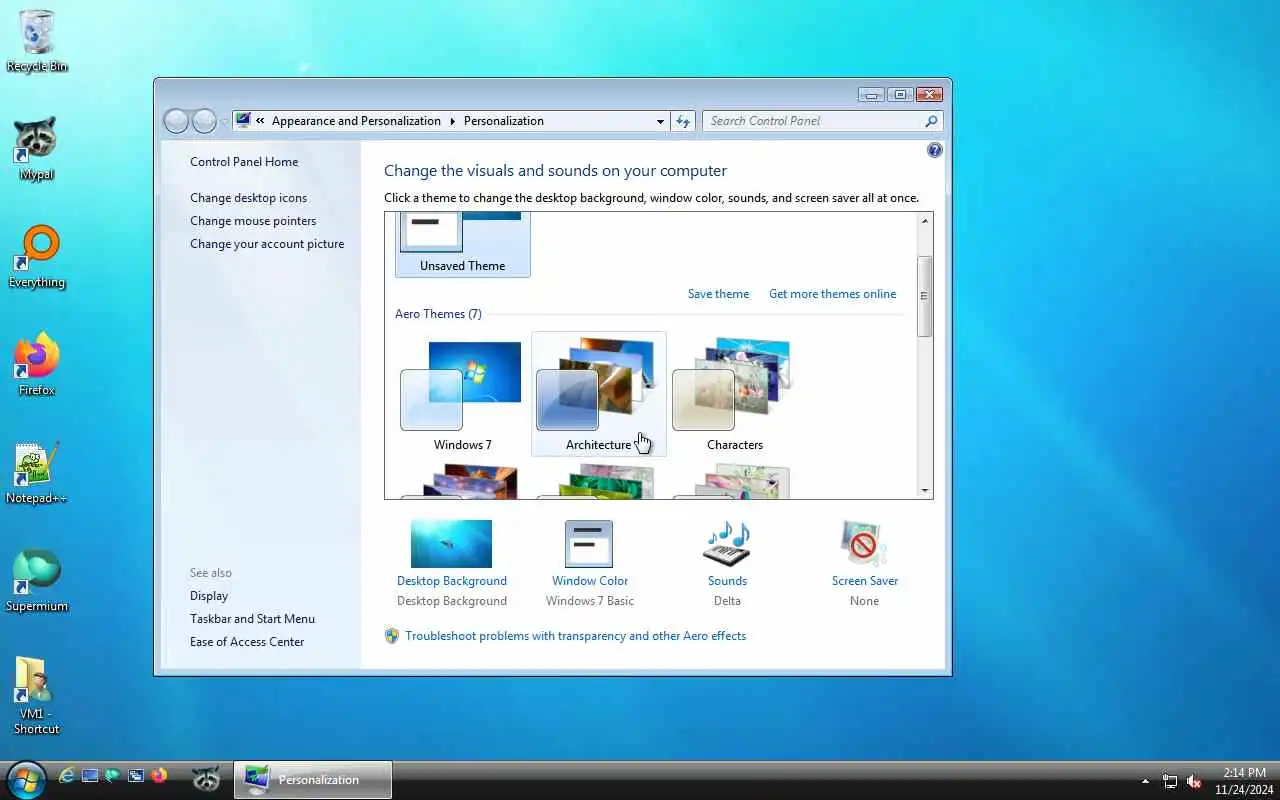Open Taskbar and Start Menu link
Viewport: 1280px width, 800px height.
(252, 619)
